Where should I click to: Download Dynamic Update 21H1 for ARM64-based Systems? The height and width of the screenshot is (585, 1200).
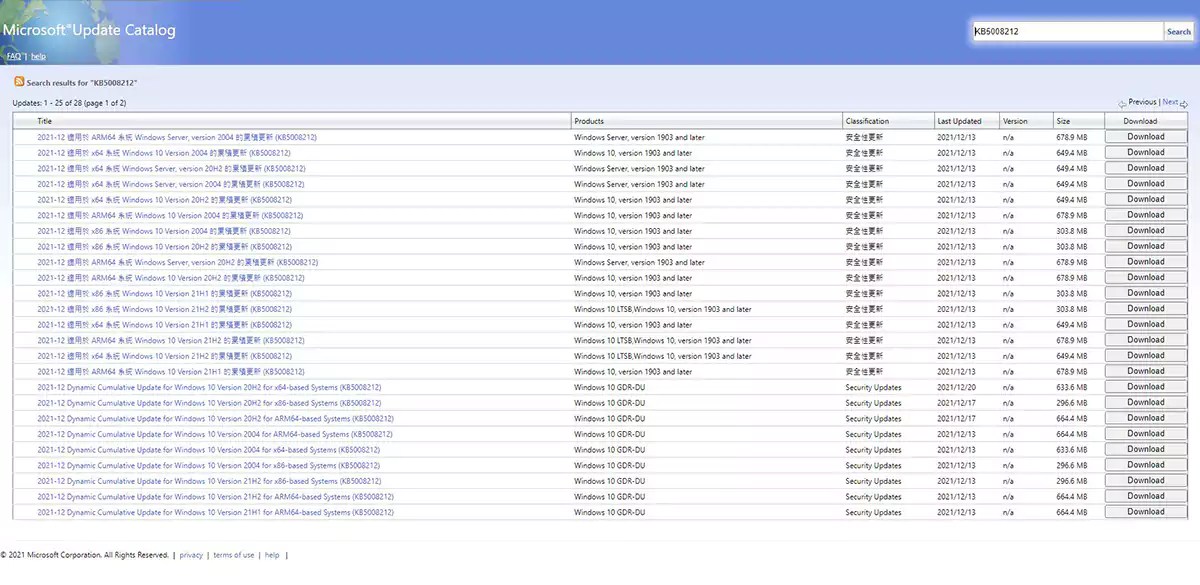(1146, 512)
